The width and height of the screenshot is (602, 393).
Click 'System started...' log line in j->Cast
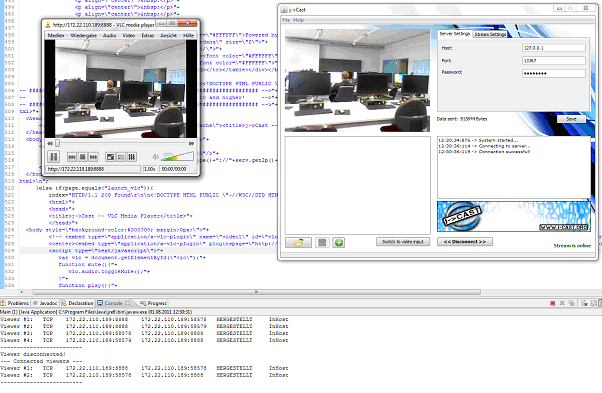click(x=478, y=140)
